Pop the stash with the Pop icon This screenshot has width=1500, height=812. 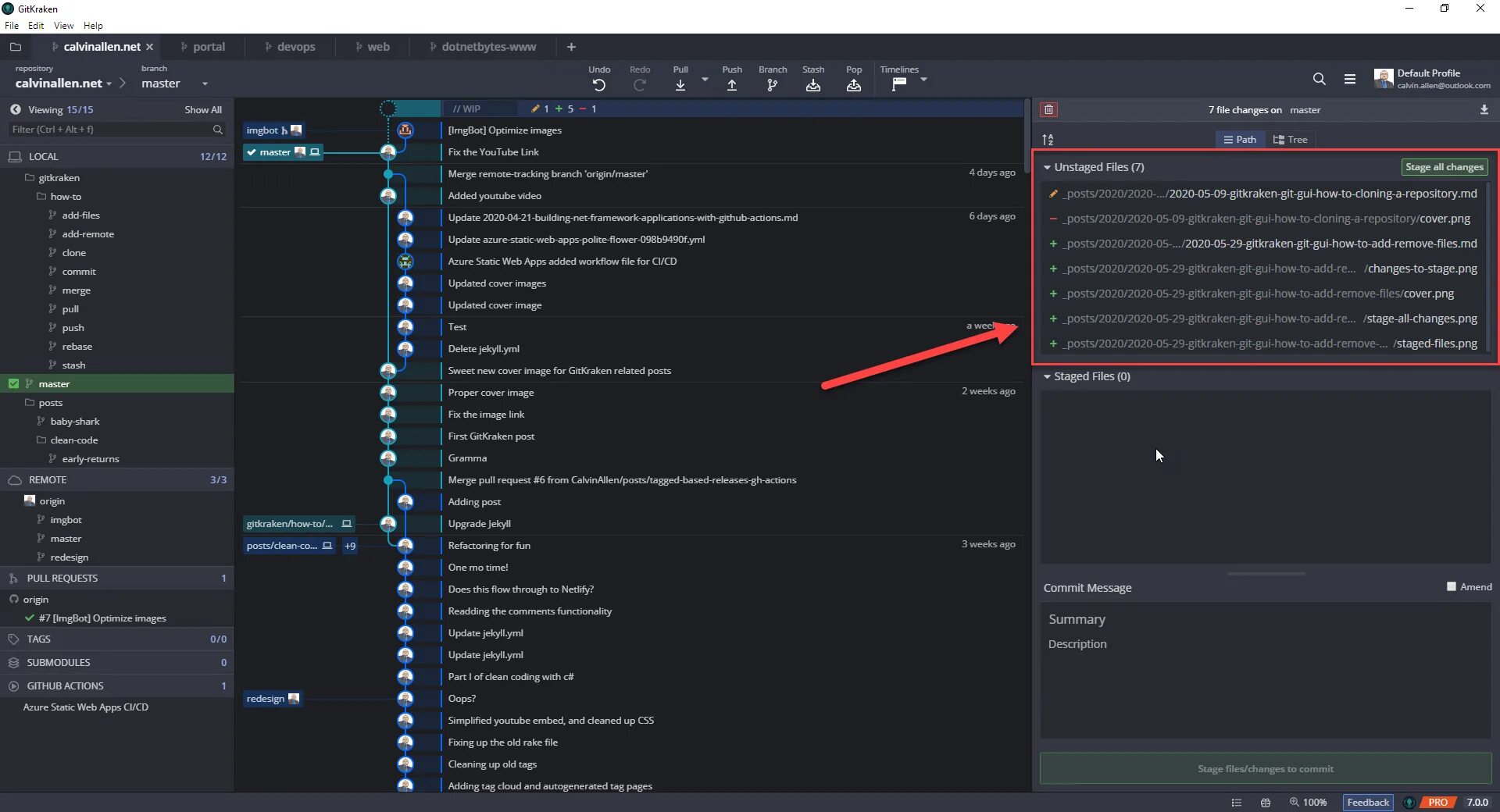click(x=854, y=85)
